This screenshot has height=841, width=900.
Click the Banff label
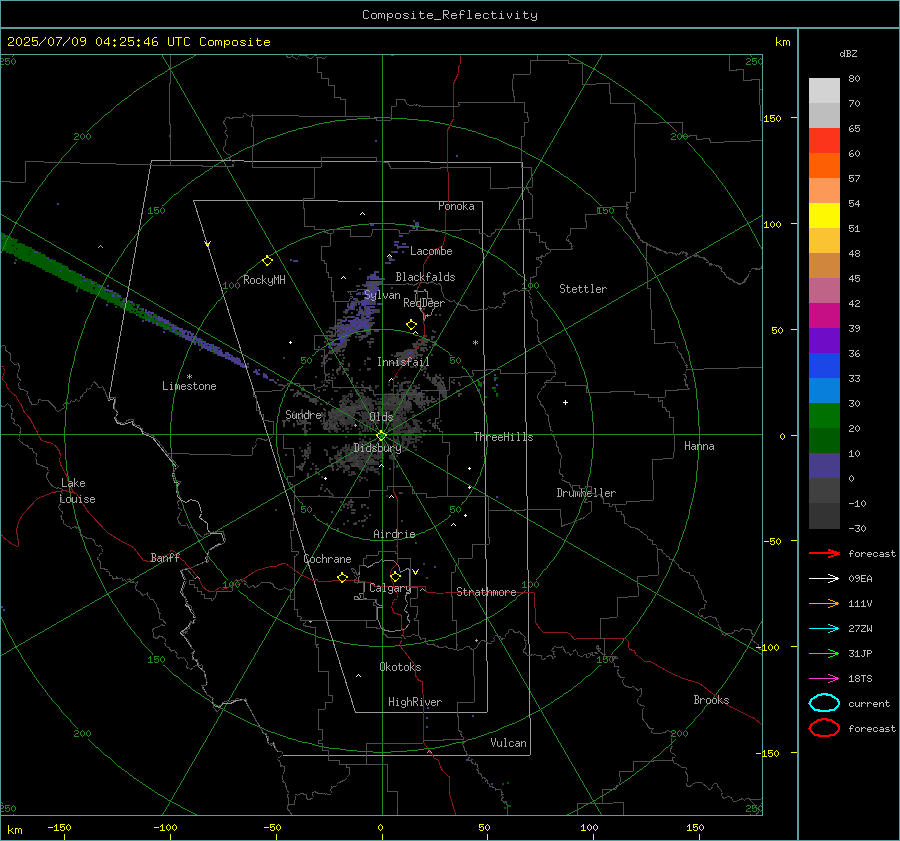click(165, 557)
